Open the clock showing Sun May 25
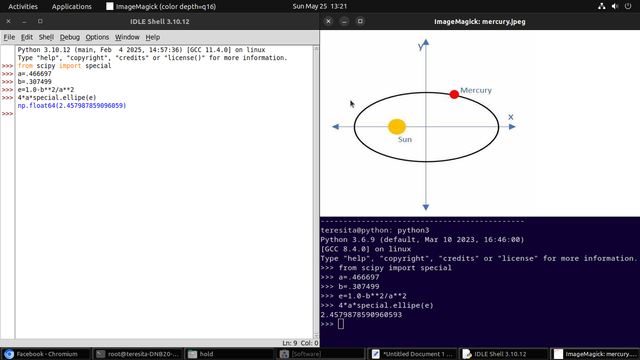 coord(320,7)
